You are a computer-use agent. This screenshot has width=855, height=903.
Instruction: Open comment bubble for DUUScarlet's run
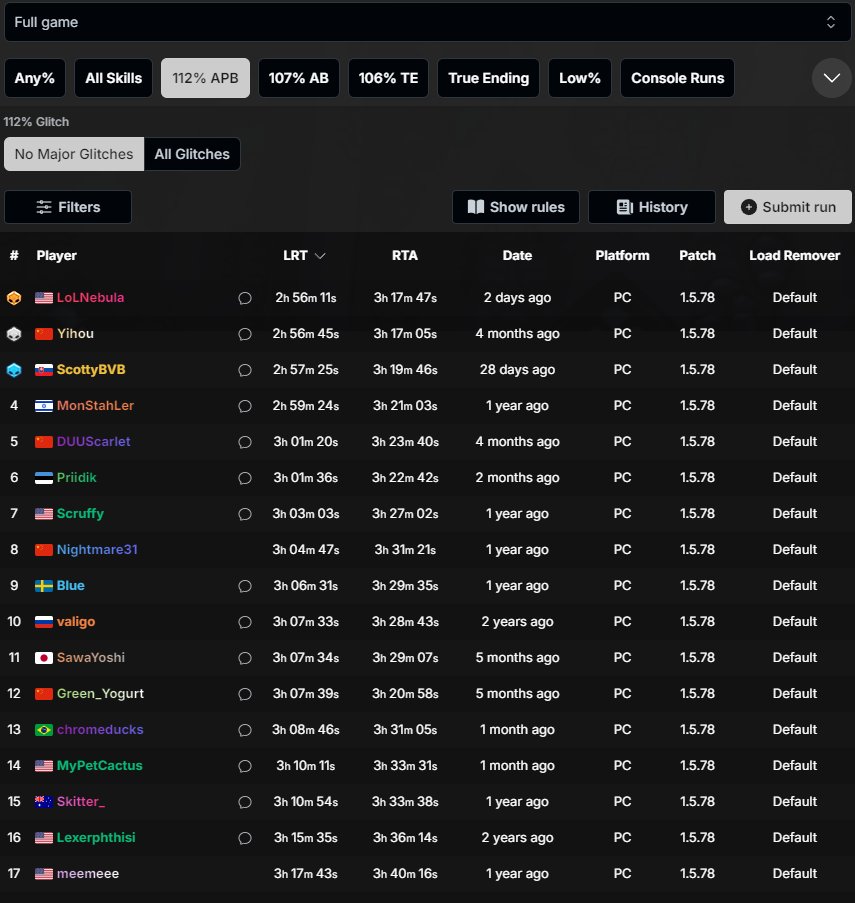(245, 442)
